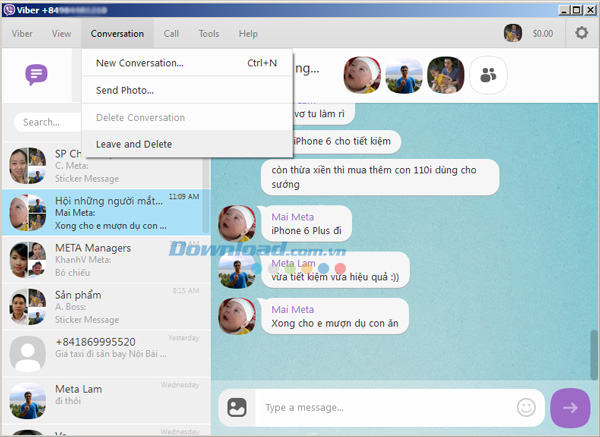Click purple send arrow button
The height and width of the screenshot is (437, 600).
570,408
